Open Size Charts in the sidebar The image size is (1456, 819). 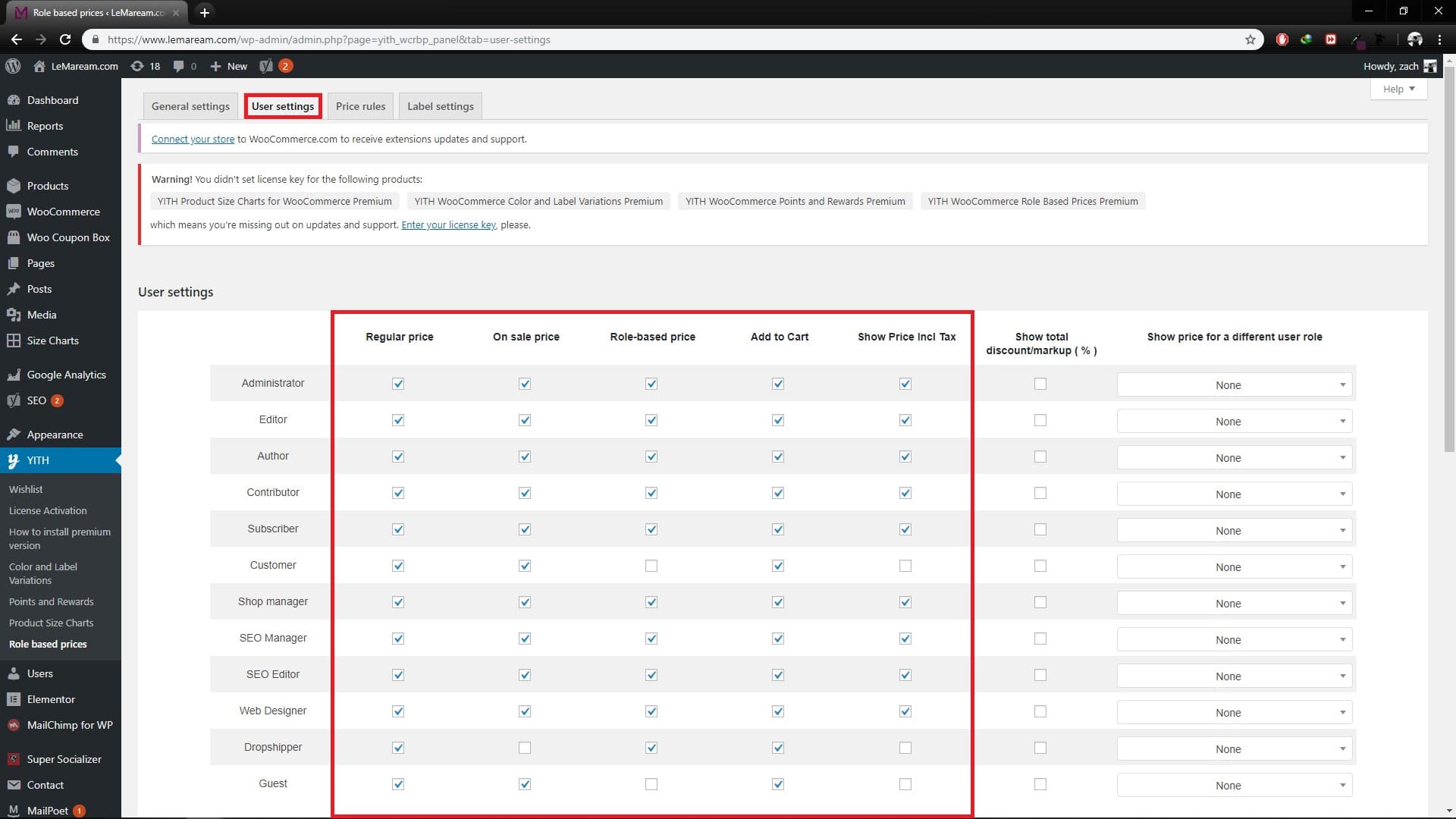(x=52, y=340)
